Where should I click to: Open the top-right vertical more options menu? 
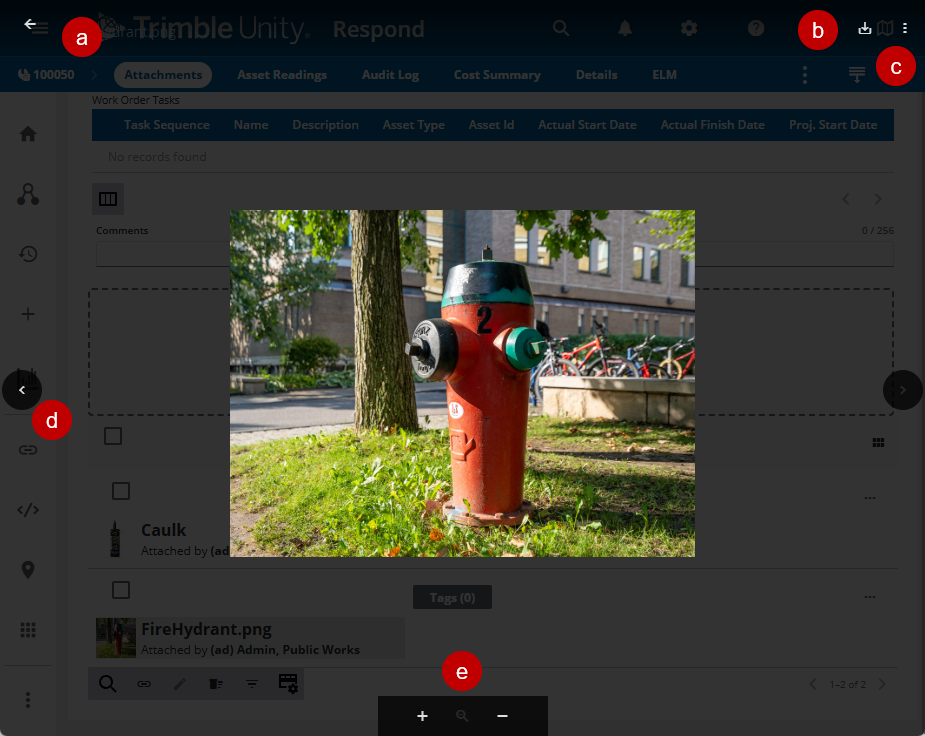[x=905, y=28]
